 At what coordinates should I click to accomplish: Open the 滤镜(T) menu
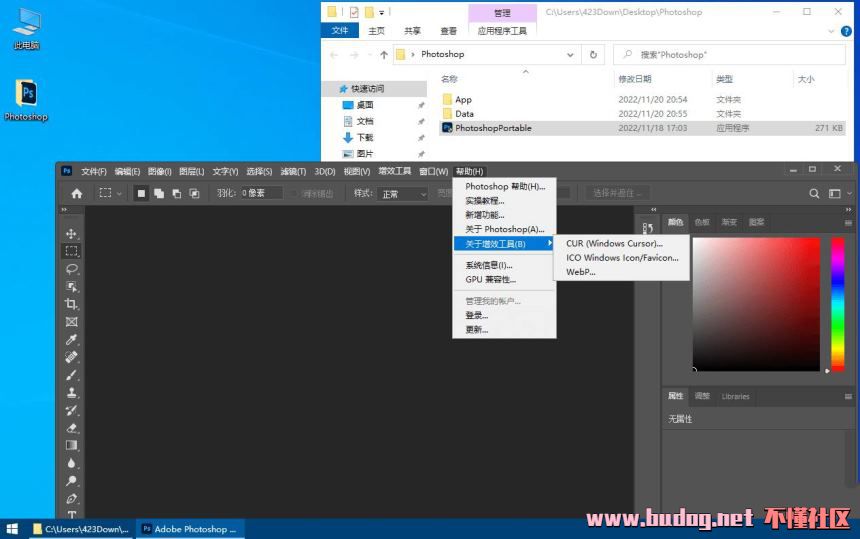[x=293, y=172]
